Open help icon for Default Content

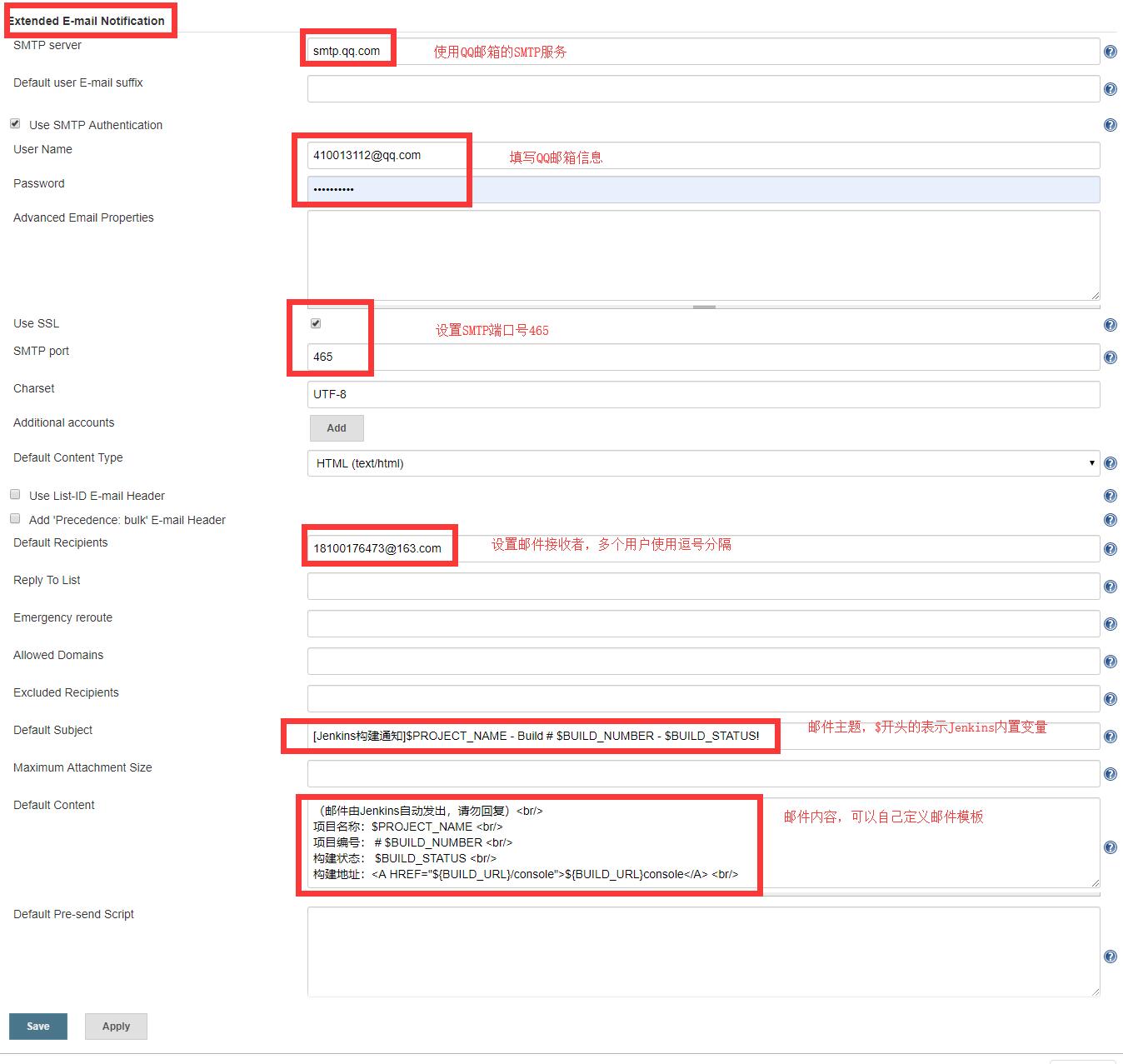[x=1110, y=847]
